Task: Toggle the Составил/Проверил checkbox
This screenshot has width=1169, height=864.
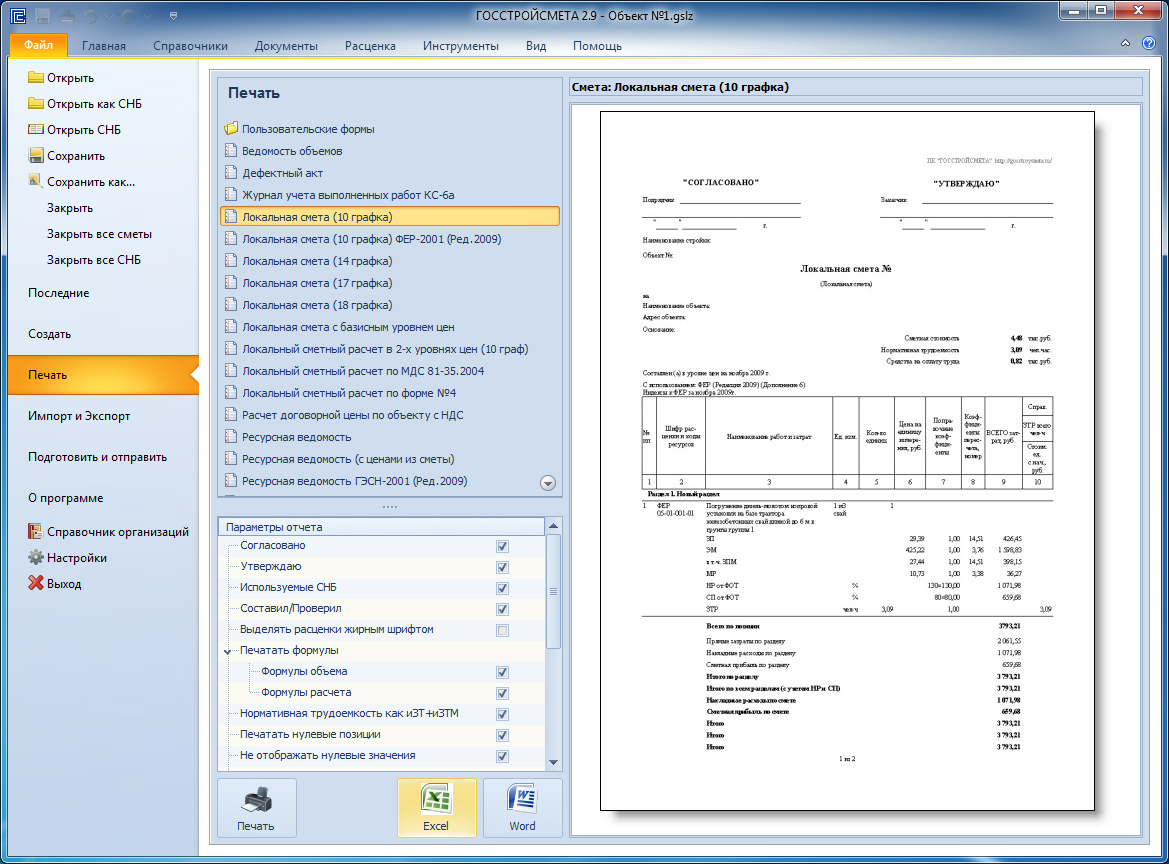Action: click(x=502, y=609)
